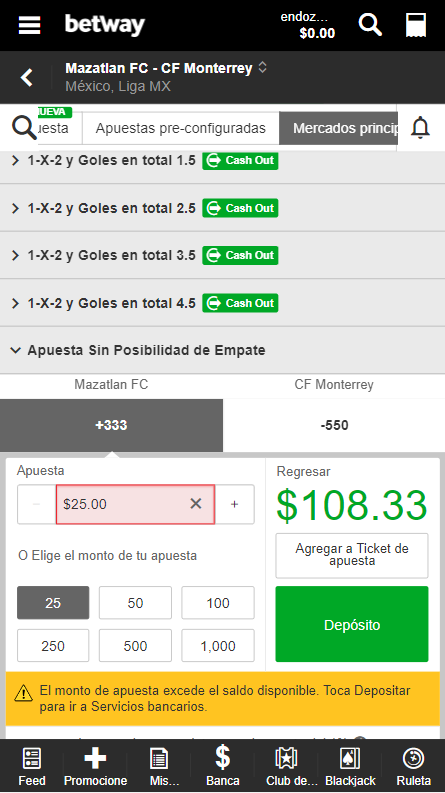Open Banca dollar icon

[222, 767]
